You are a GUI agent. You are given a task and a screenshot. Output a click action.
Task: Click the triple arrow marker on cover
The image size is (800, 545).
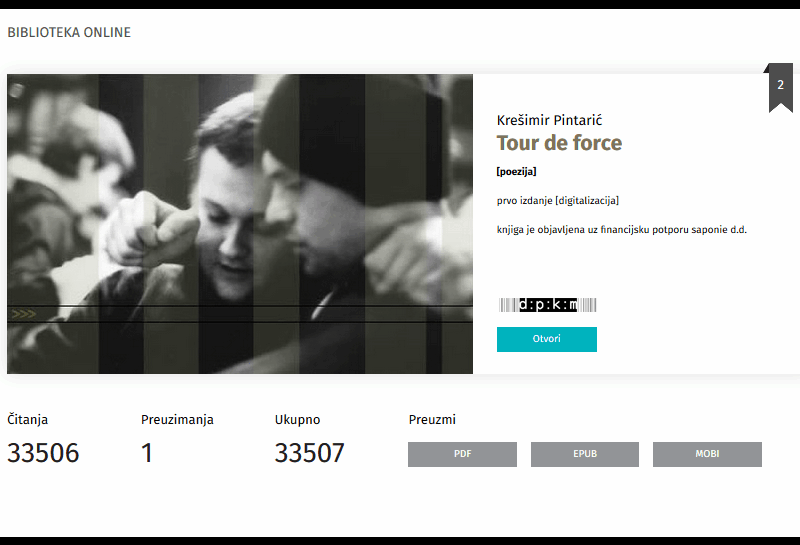(x=23, y=314)
